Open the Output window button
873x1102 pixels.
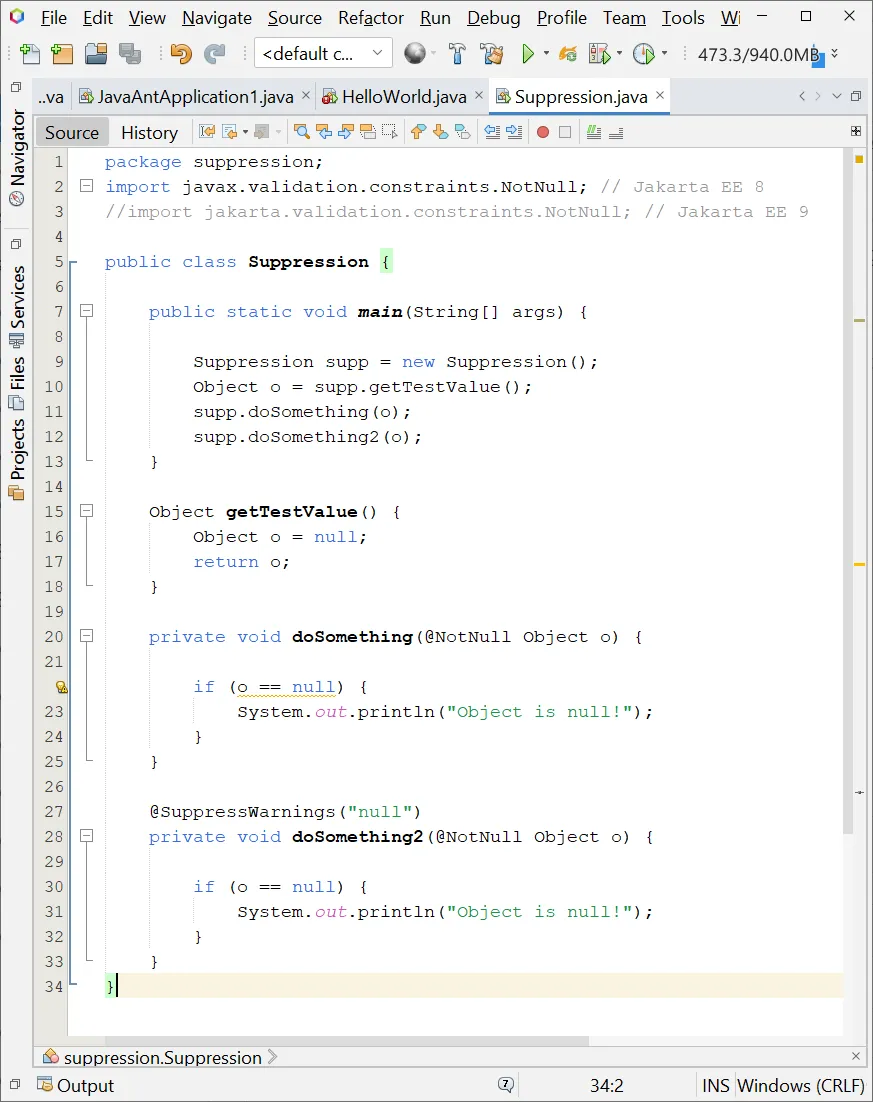(x=75, y=1085)
